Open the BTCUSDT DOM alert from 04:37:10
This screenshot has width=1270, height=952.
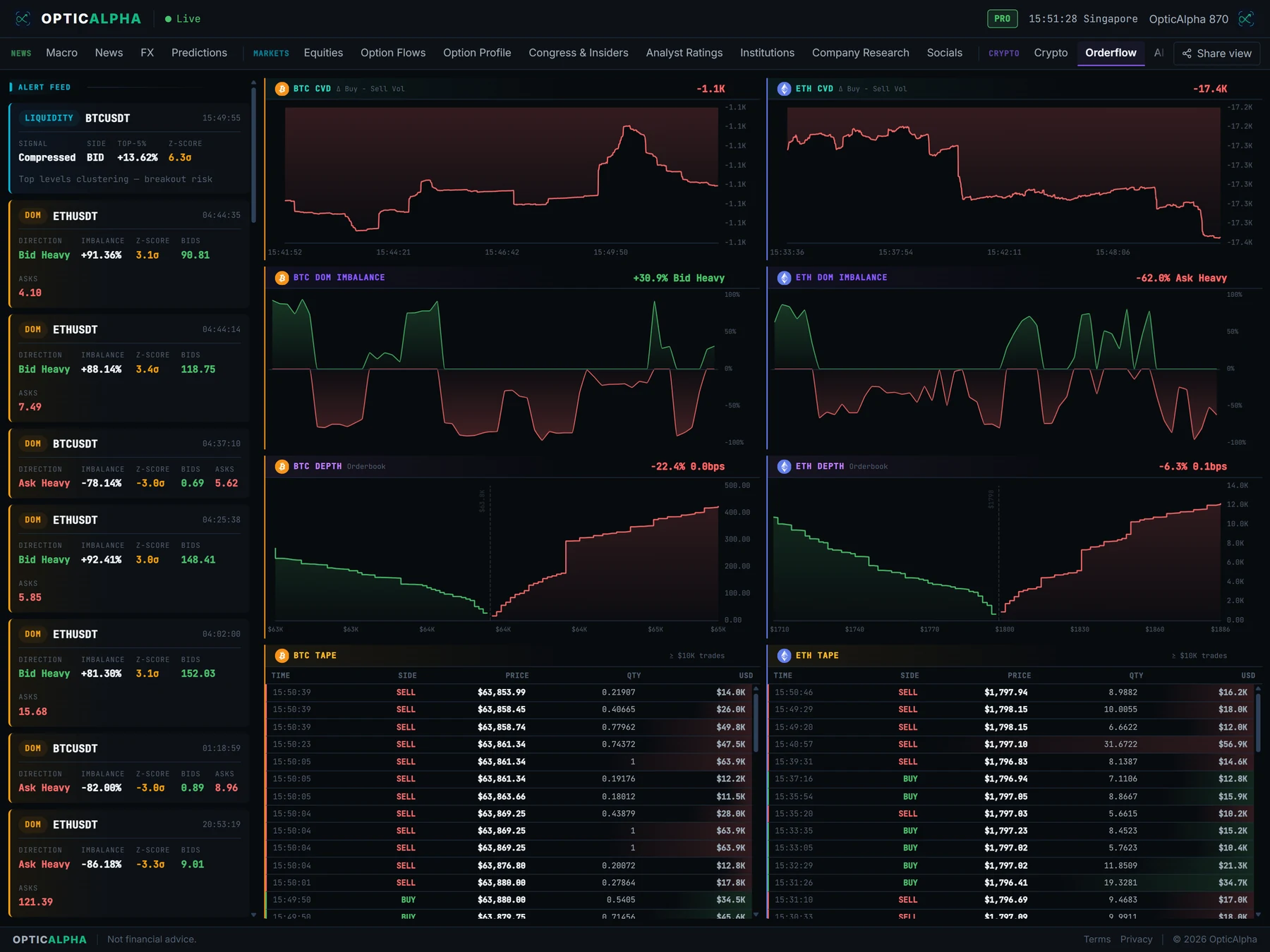pos(129,463)
